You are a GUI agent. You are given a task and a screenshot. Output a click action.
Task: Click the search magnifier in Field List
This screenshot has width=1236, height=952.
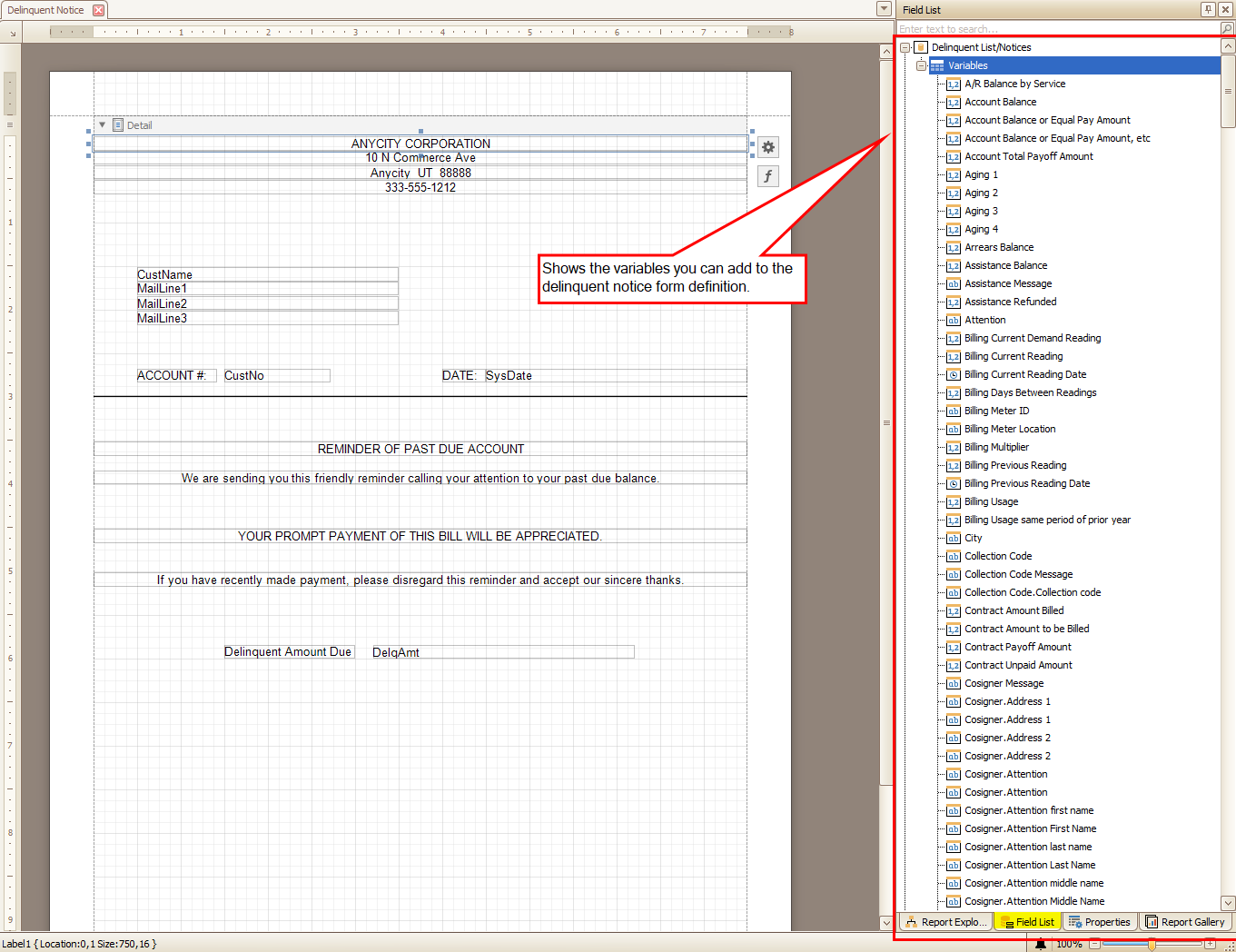coord(1227,29)
